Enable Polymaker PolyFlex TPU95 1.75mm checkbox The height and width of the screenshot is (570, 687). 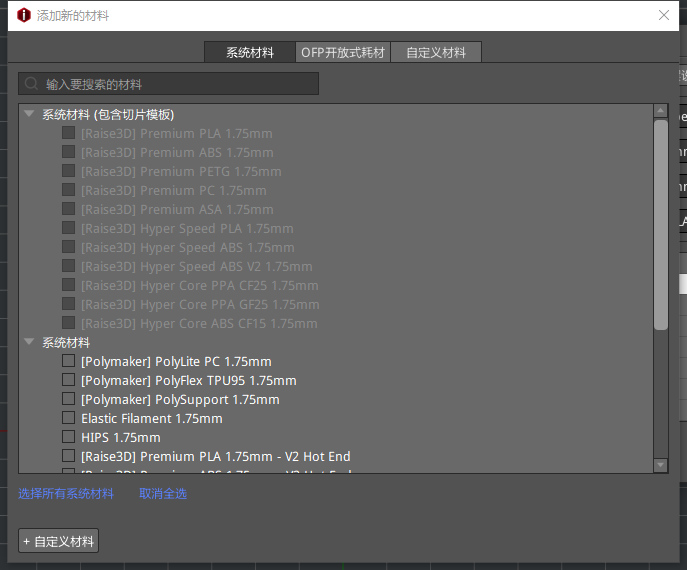click(68, 380)
